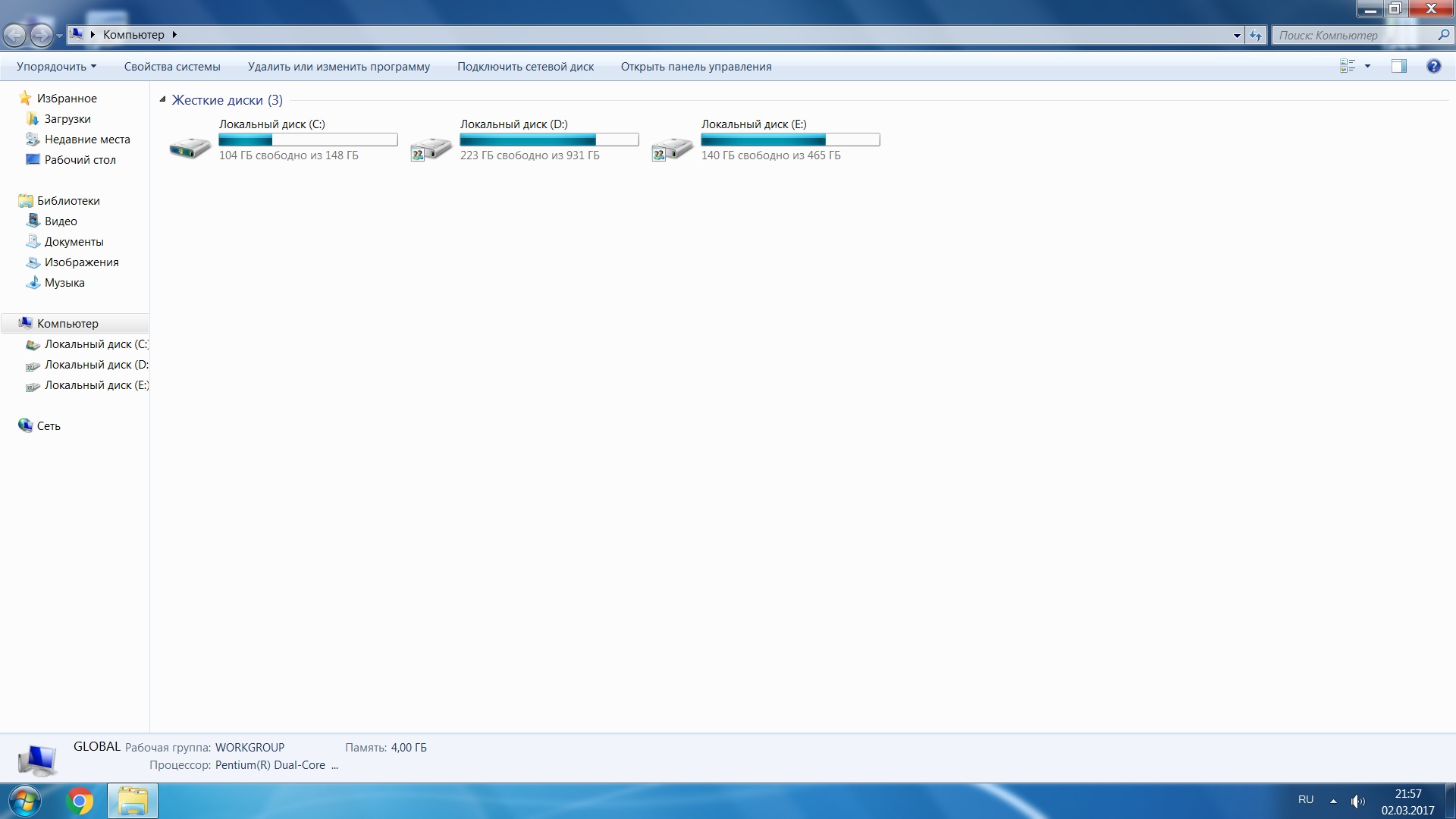Collapse the Жесткие диски group
The image size is (1456, 819).
pyautogui.click(x=162, y=99)
